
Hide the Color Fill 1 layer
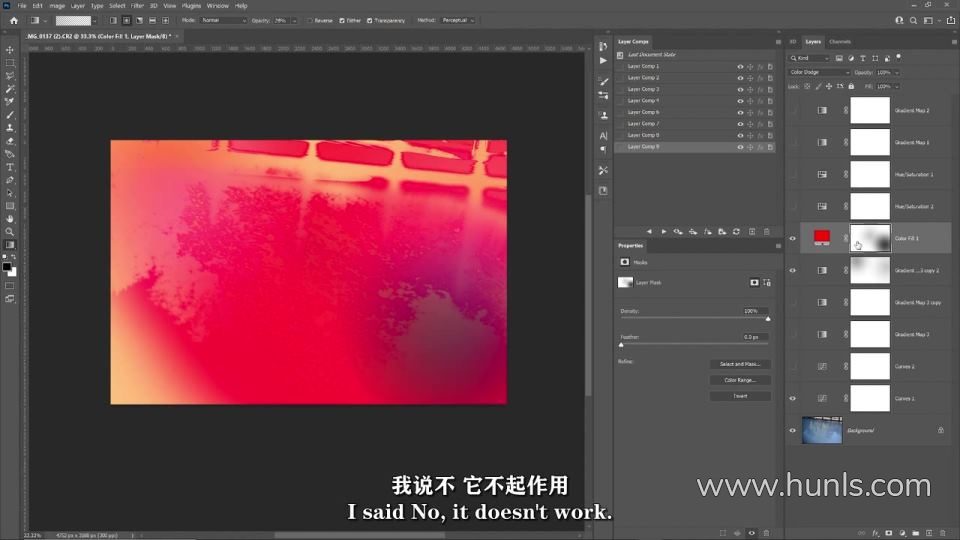pyautogui.click(x=792, y=238)
